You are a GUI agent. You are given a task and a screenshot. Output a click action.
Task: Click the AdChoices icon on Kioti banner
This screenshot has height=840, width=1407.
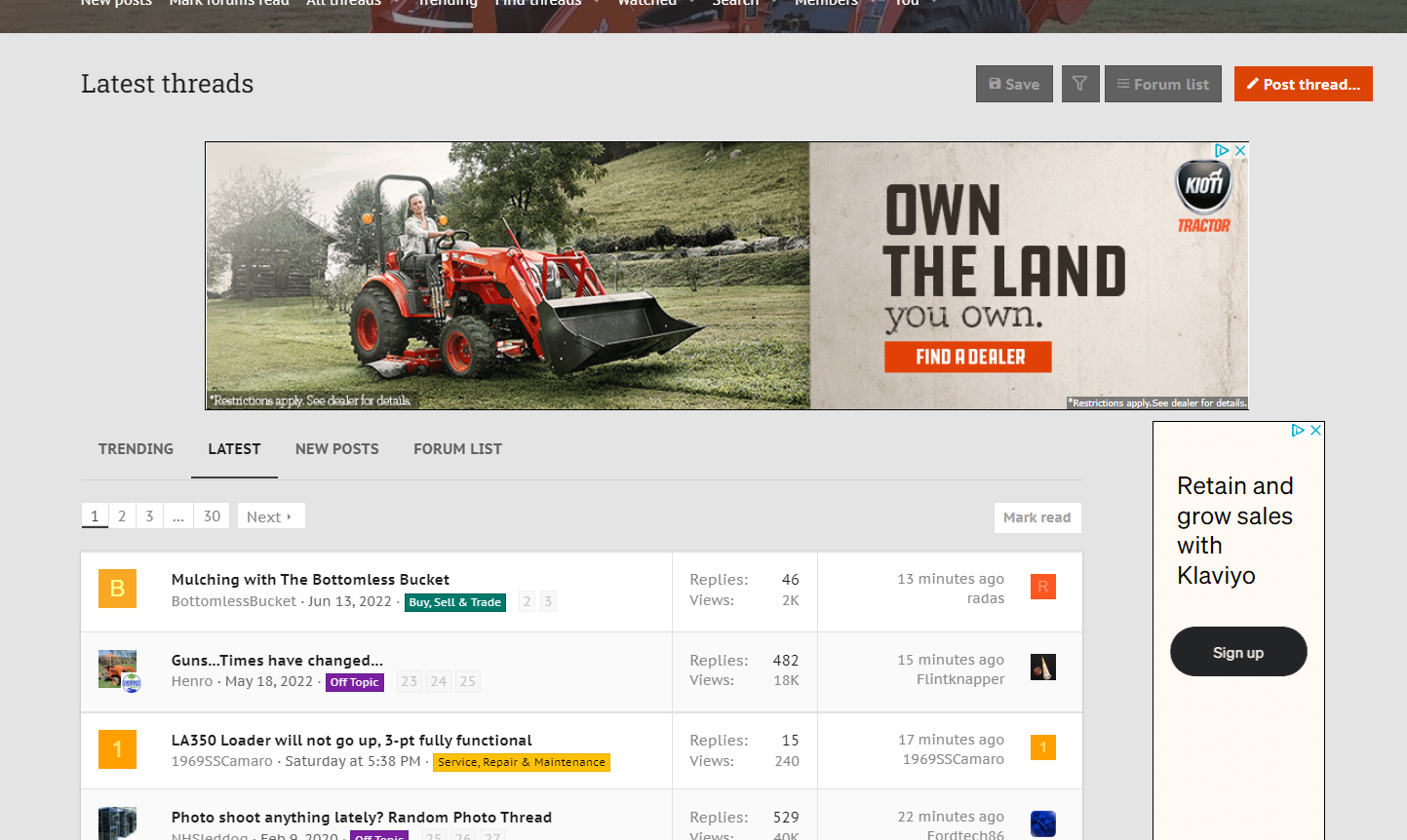point(1222,150)
